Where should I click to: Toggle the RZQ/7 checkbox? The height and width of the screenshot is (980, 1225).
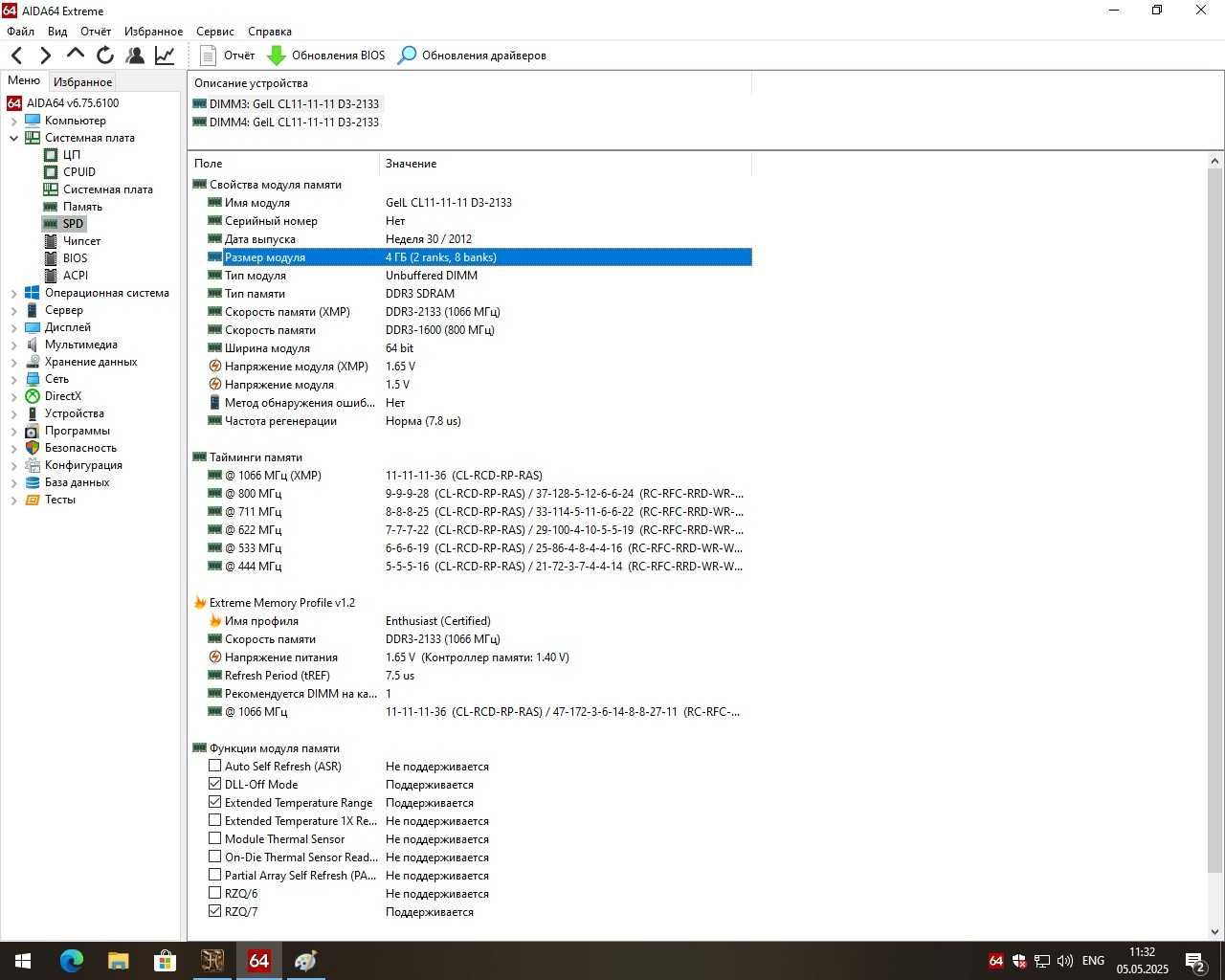pos(214,911)
